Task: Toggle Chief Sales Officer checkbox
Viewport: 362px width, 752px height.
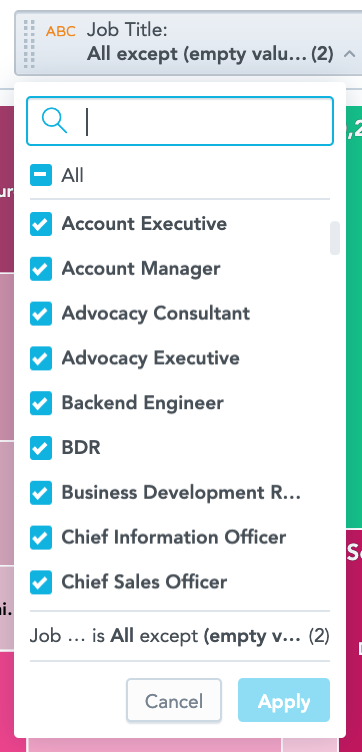Action: (x=41, y=582)
